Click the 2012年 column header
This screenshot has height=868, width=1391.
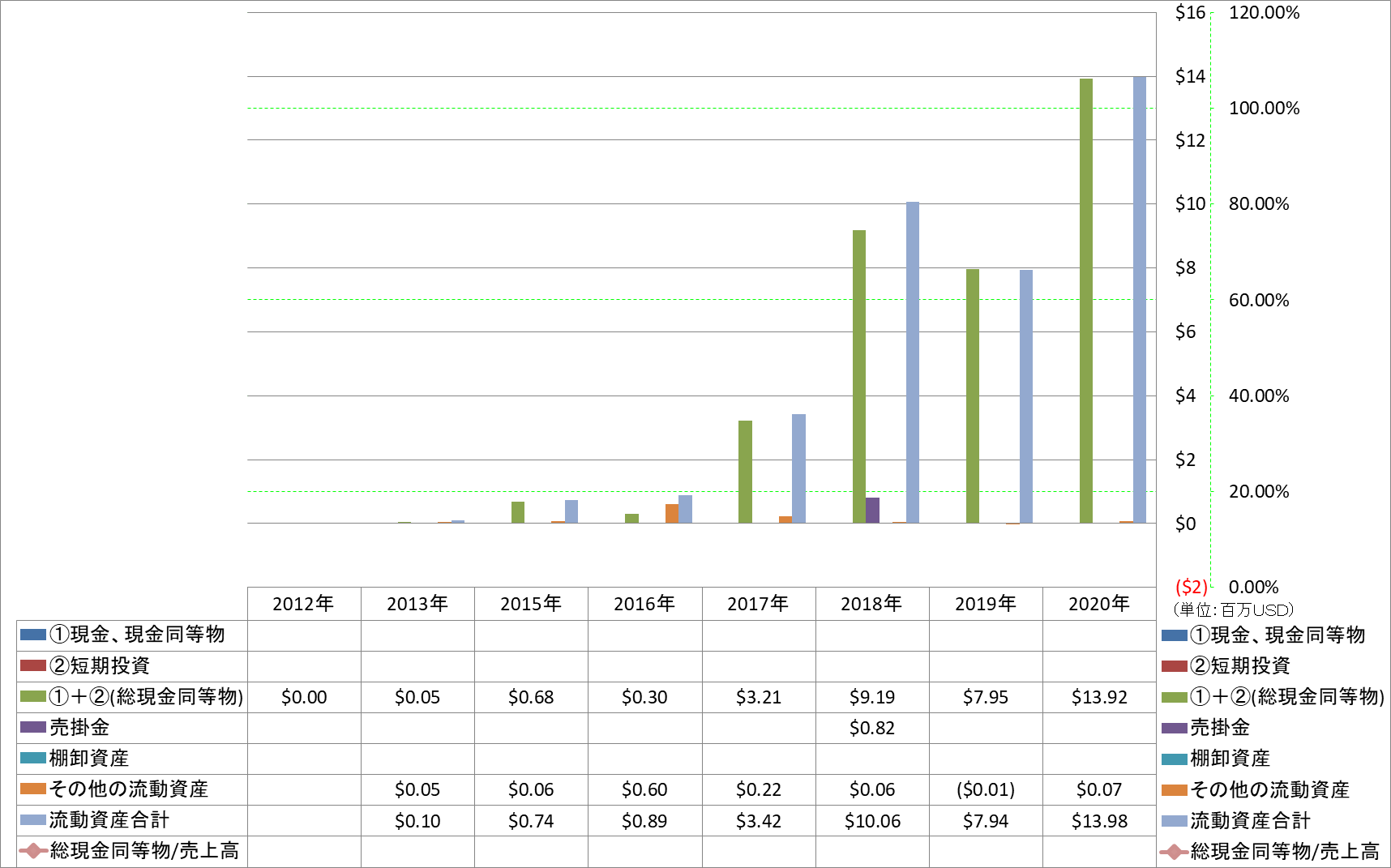(x=303, y=604)
